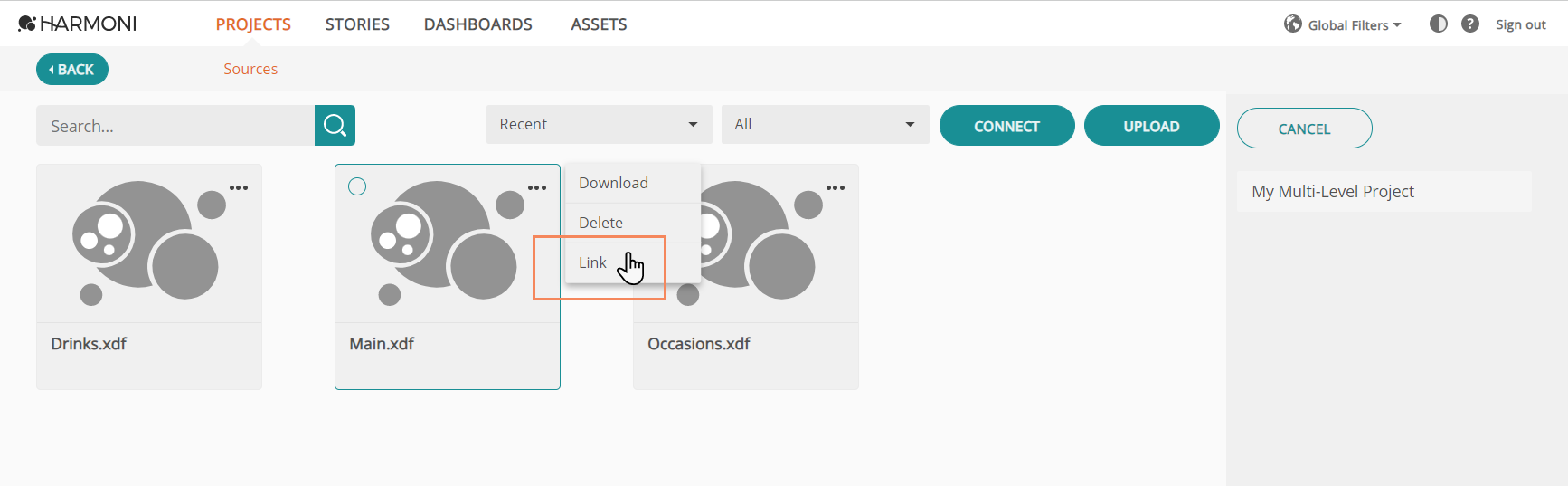Go to the STORIES tab
This screenshot has width=1568, height=486.
pos(357,24)
